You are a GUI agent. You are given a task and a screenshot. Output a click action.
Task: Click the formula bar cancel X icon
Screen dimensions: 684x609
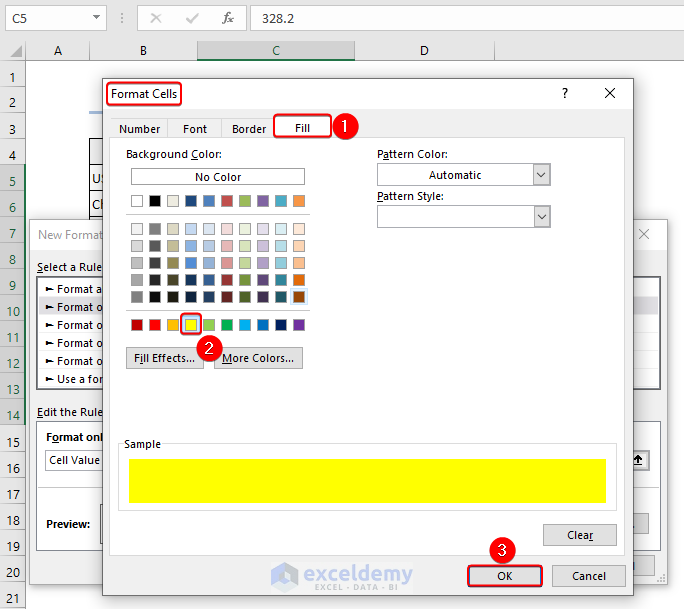click(x=156, y=18)
